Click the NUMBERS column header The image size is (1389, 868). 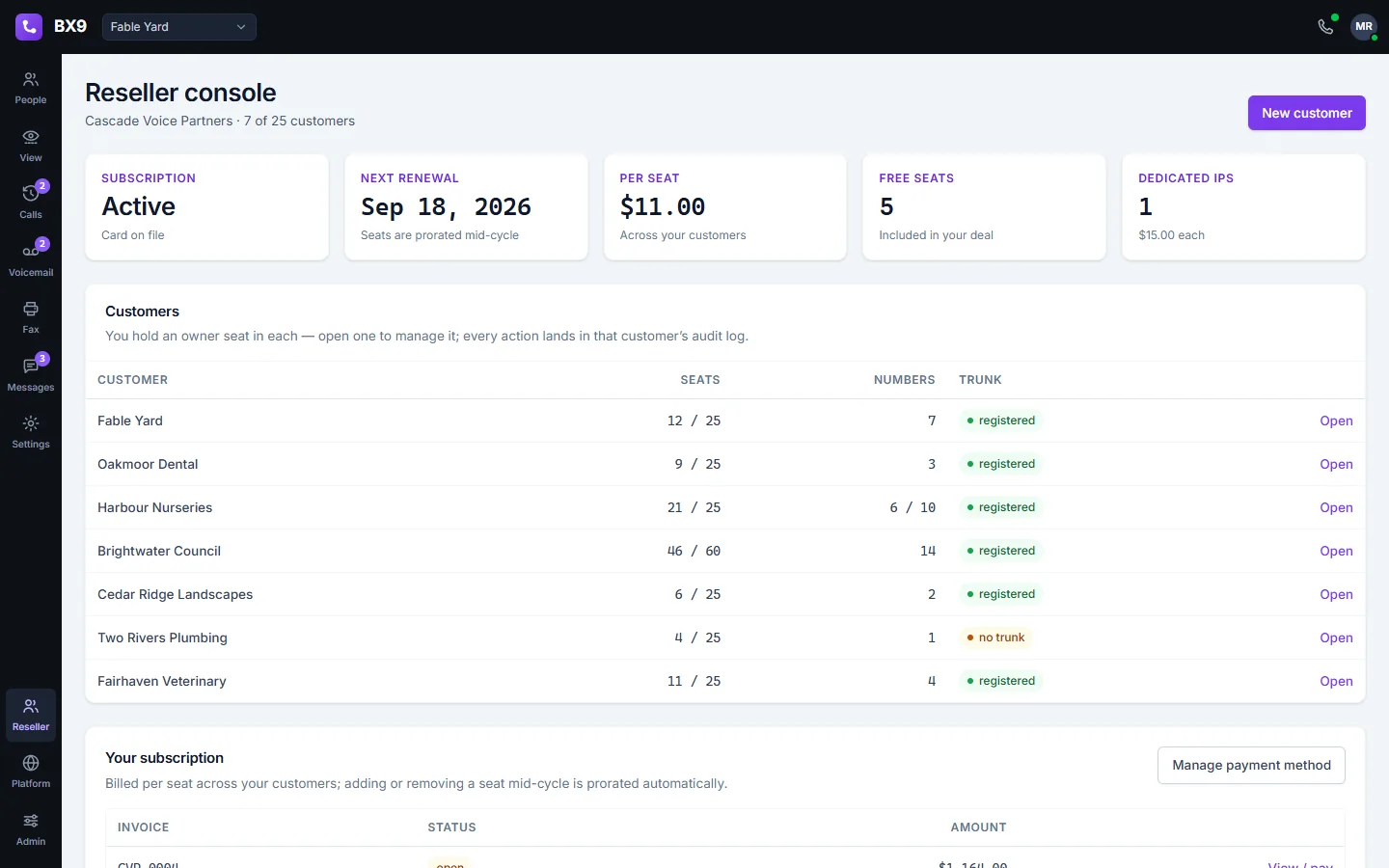pos(904,380)
